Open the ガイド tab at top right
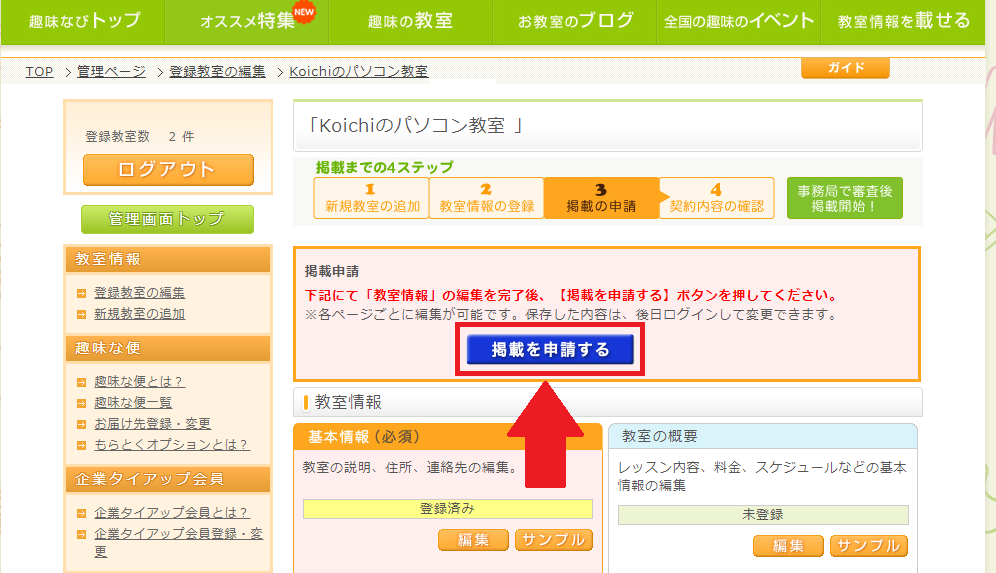 pyautogui.click(x=844, y=68)
